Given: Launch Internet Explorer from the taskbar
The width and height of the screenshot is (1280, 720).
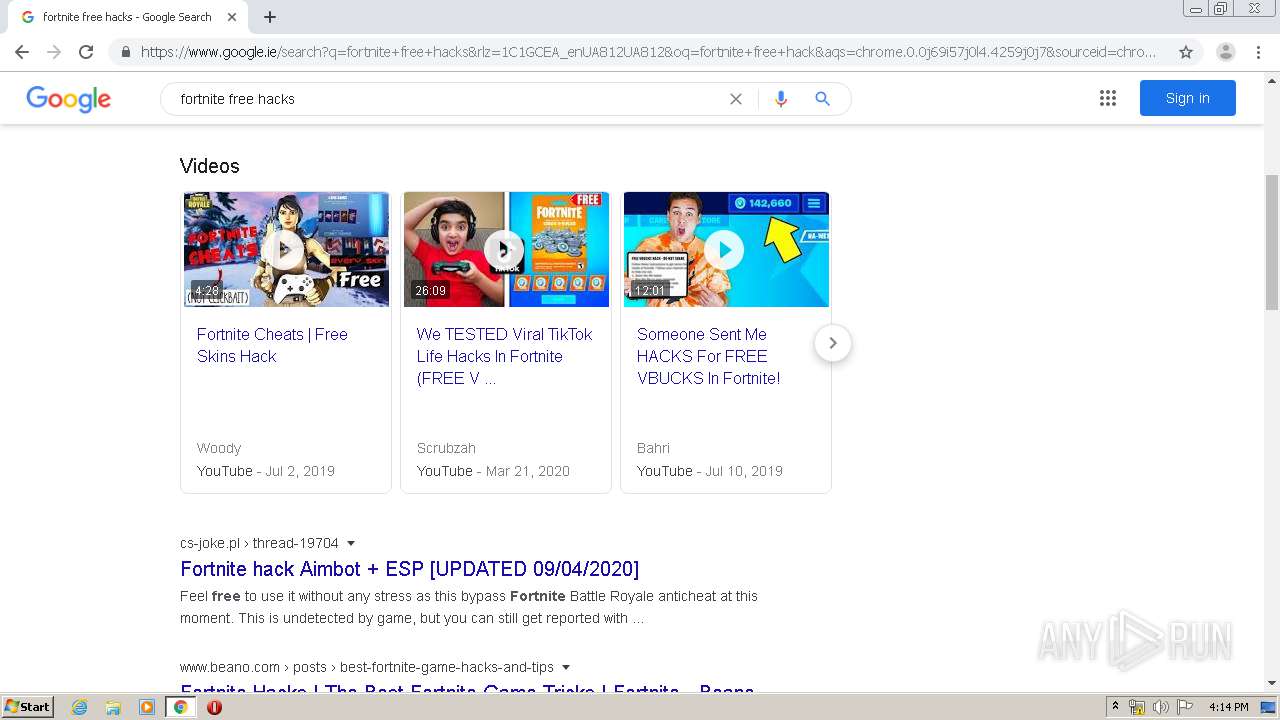Looking at the screenshot, I should pos(79,707).
